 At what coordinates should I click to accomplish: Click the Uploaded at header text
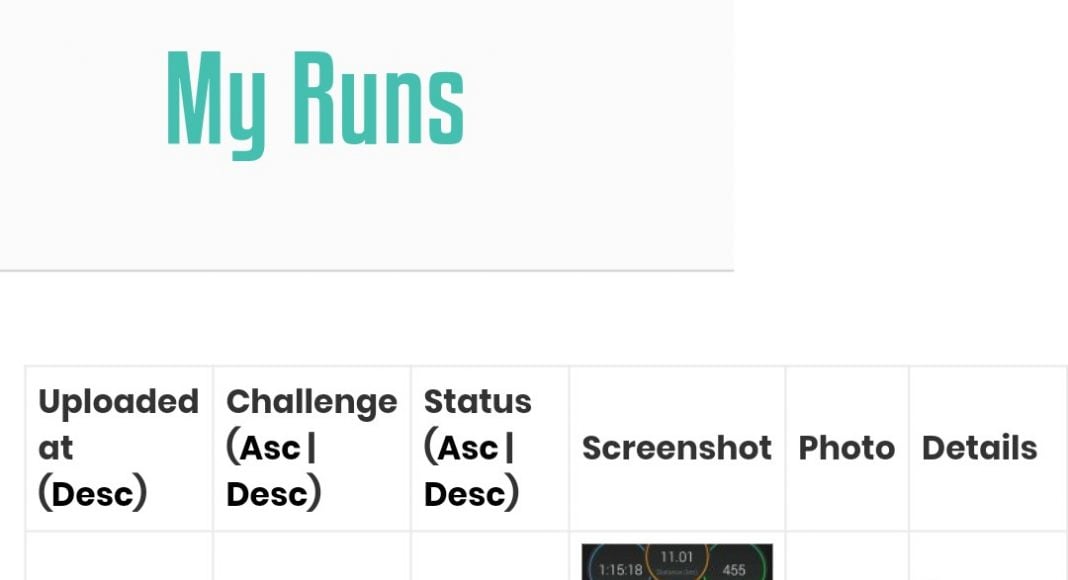point(117,403)
